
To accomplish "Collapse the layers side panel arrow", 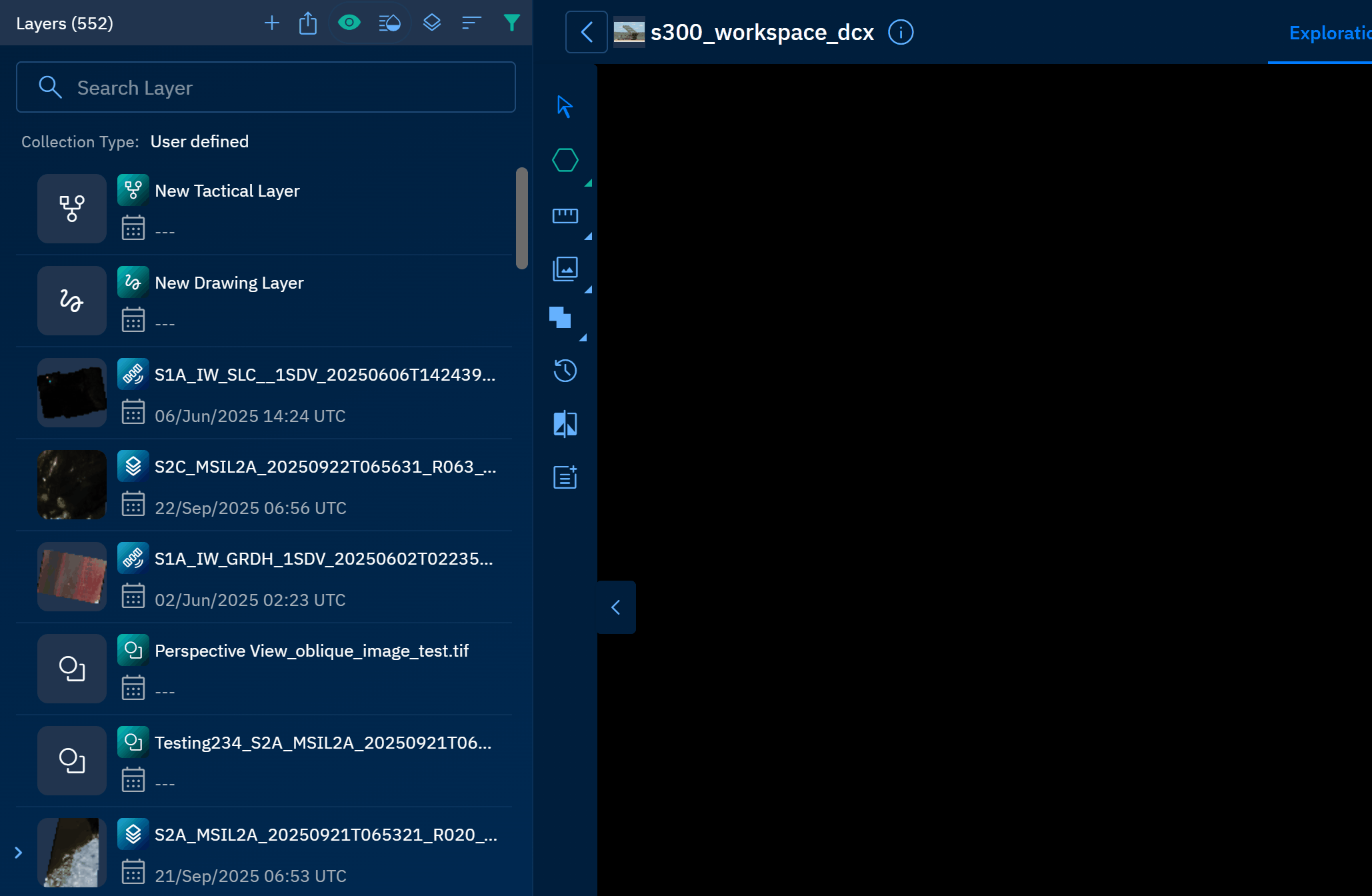I will [x=616, y=607].
